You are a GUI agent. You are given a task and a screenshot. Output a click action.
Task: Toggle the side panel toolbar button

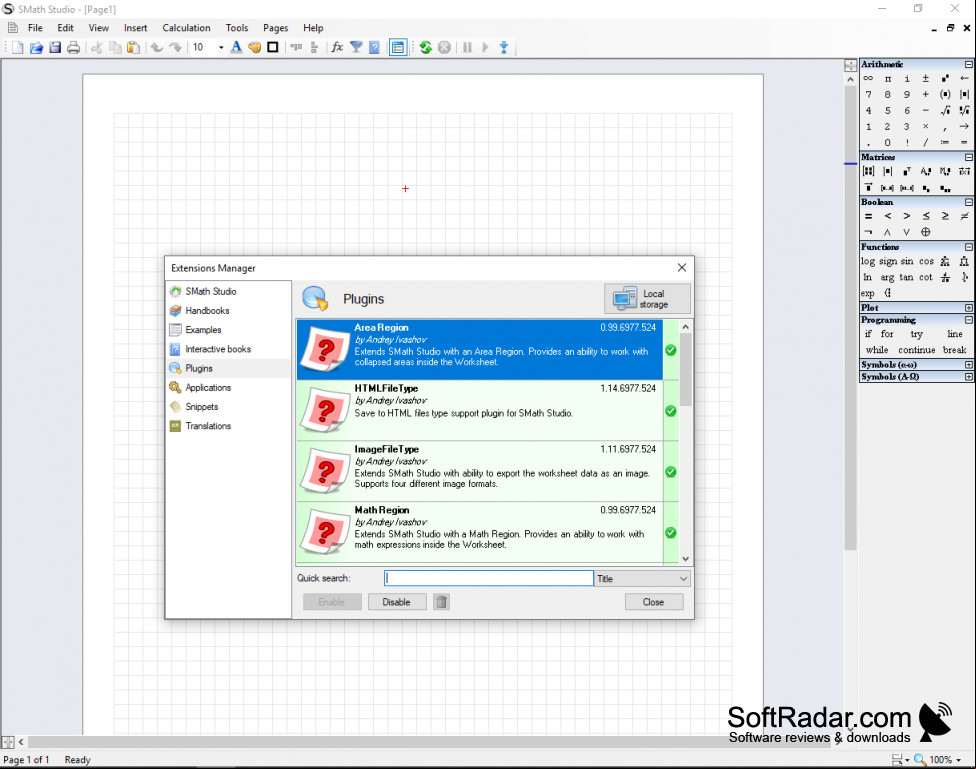398,47
